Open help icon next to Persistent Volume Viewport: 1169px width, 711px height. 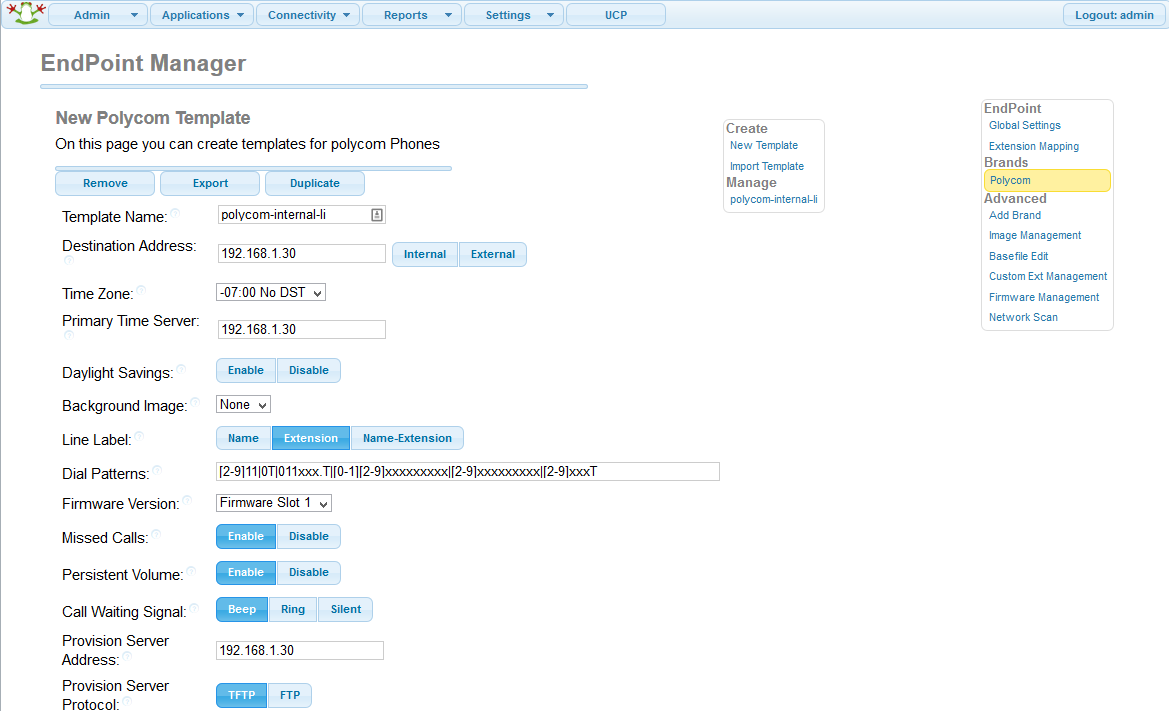click(x=191, y=572)
